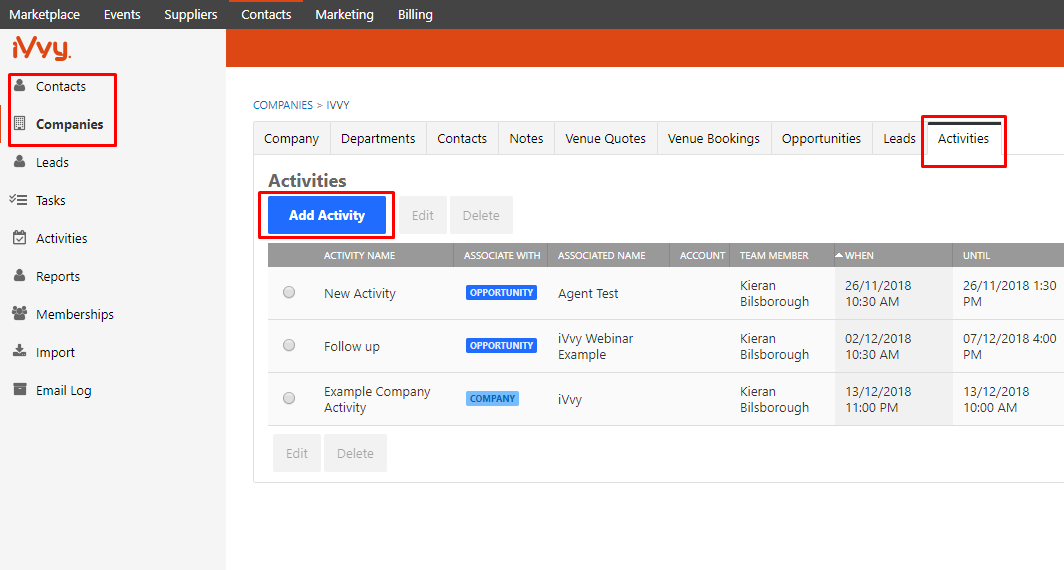Sort by ACCOUNT column header

[x=702, y=255]
